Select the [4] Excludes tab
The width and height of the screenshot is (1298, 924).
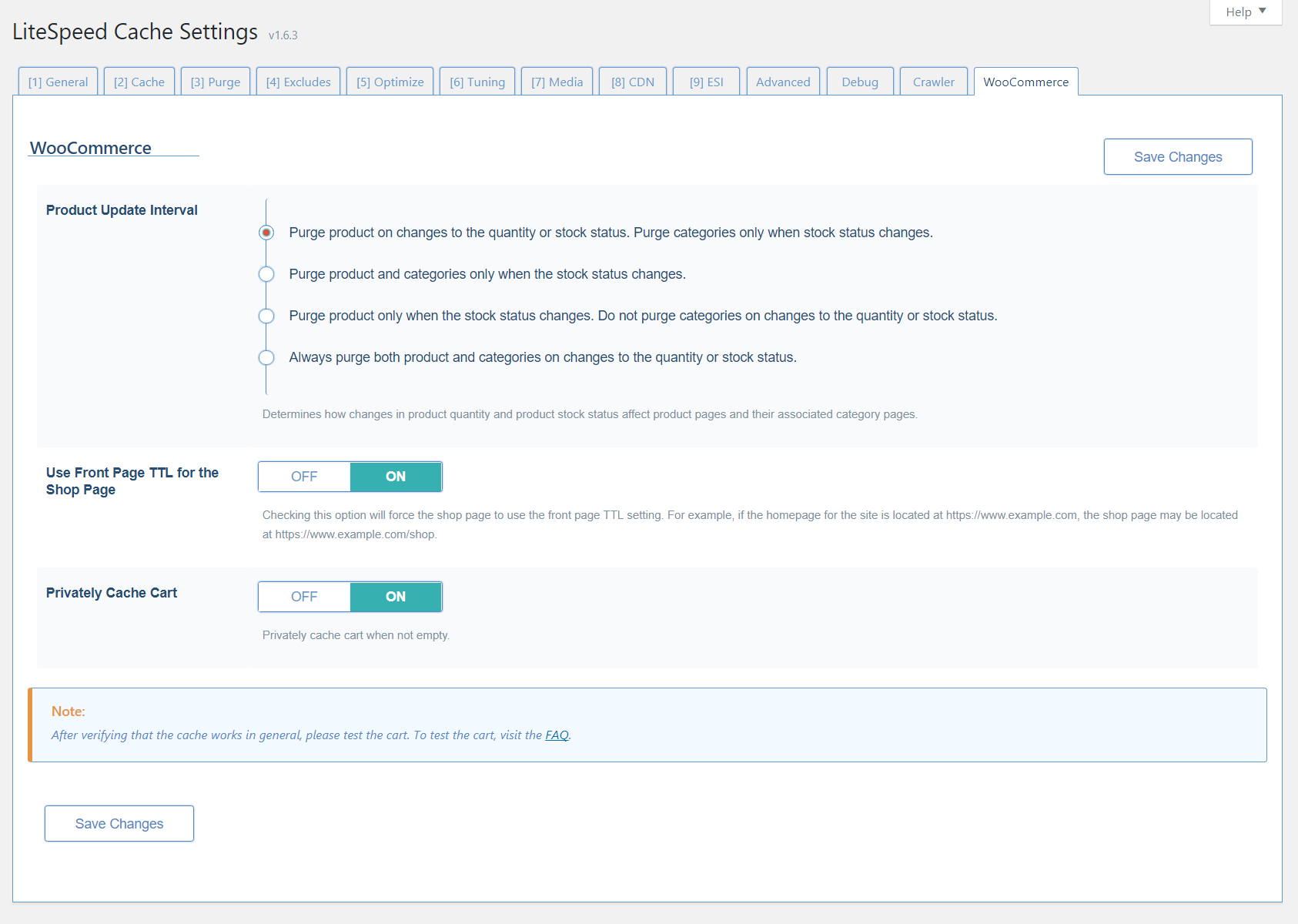pos(298,82)
